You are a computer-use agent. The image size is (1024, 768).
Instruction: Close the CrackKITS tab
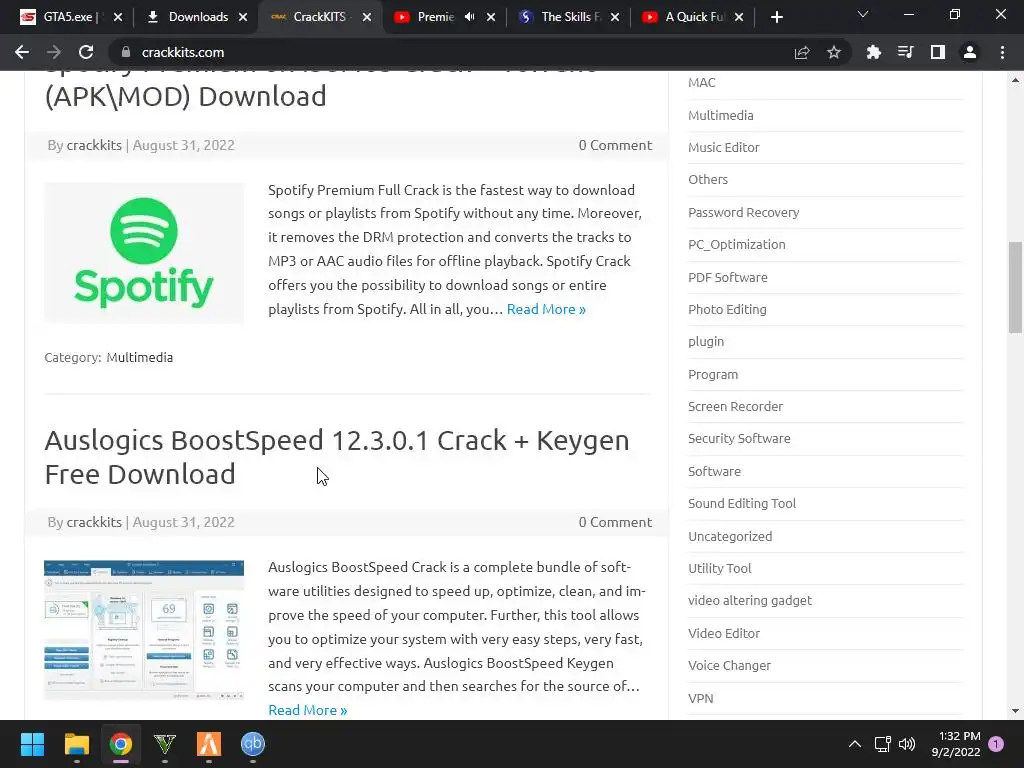367,18
